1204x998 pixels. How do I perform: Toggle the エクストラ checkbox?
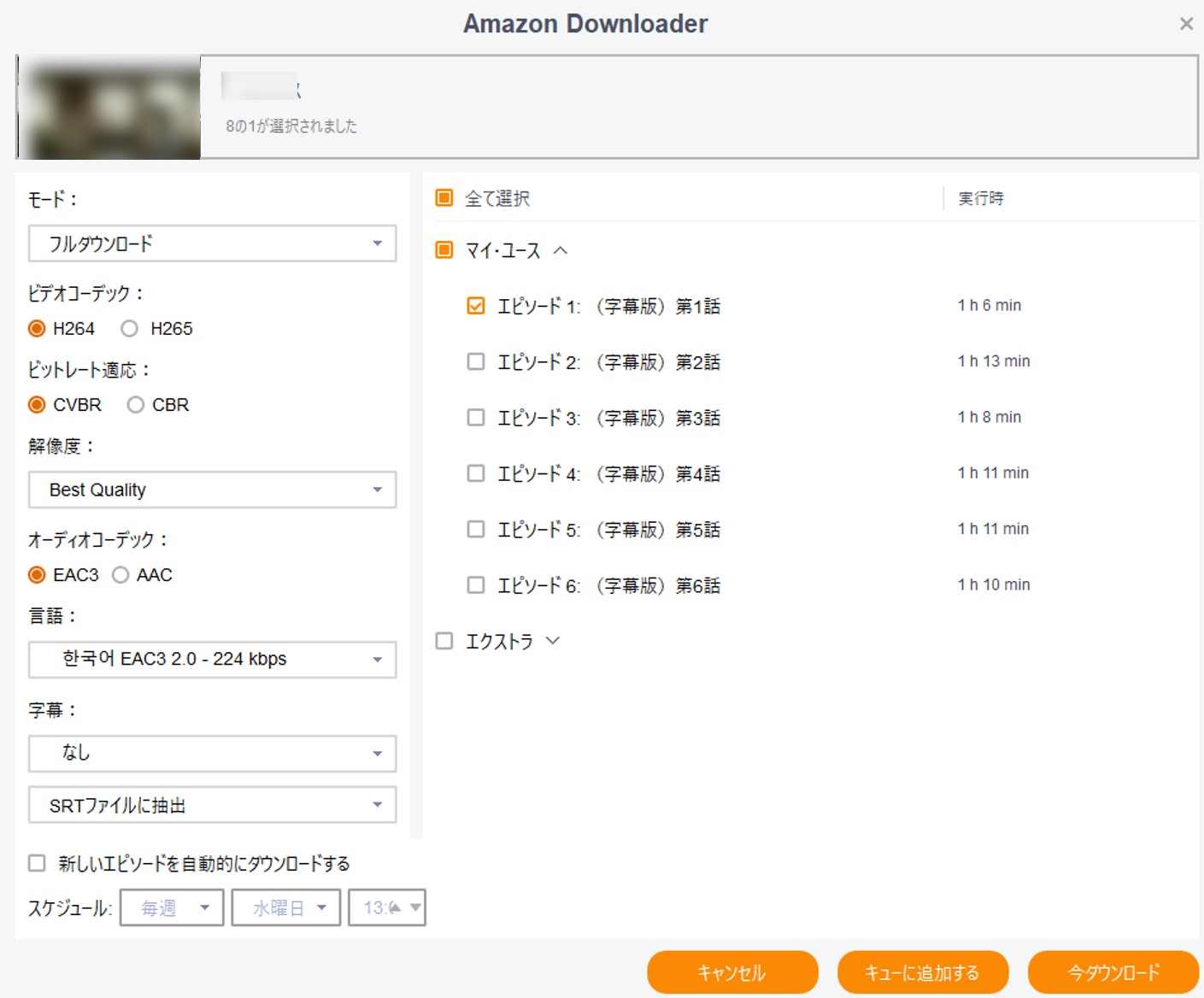coord(444,641)
